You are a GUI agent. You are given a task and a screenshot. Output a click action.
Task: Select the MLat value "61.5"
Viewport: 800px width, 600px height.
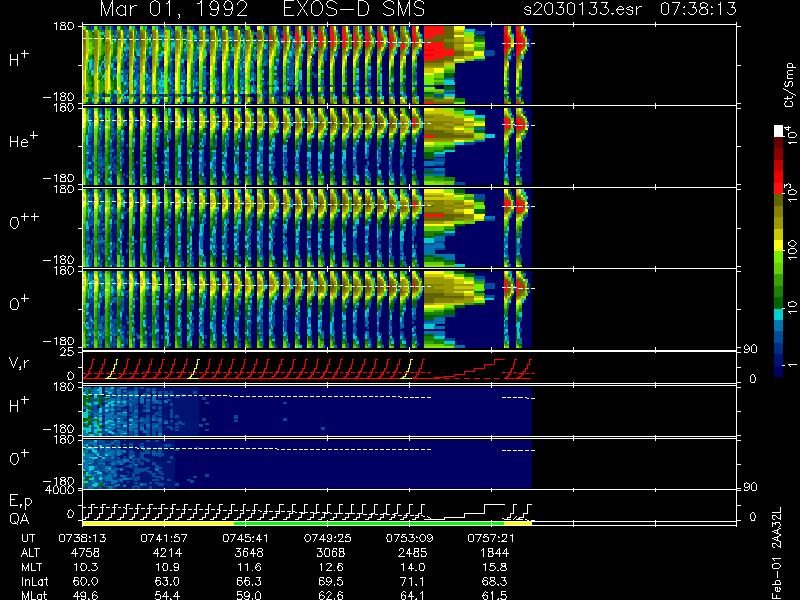coord(494,595)
